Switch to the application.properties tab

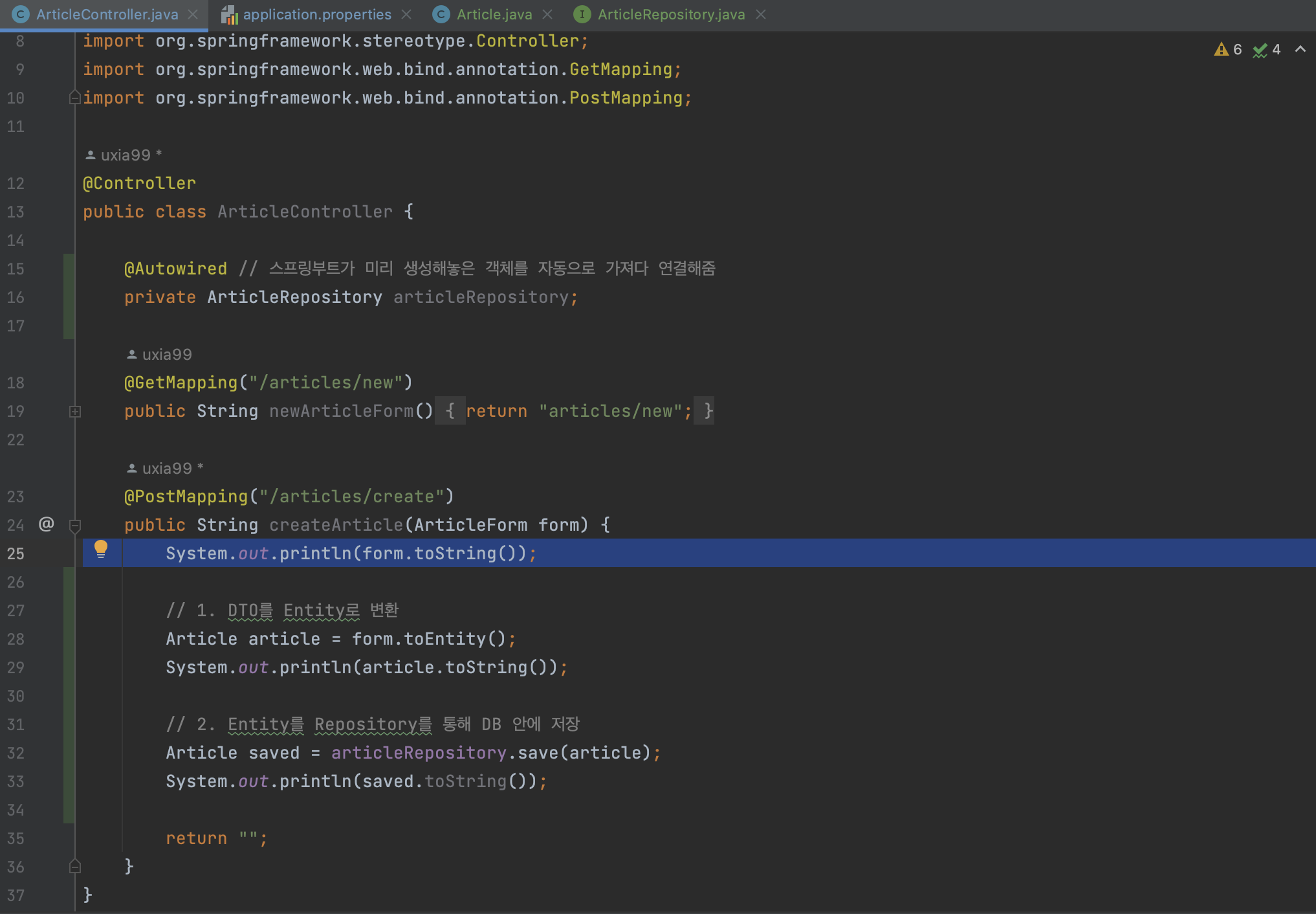[x=316, y=14]
